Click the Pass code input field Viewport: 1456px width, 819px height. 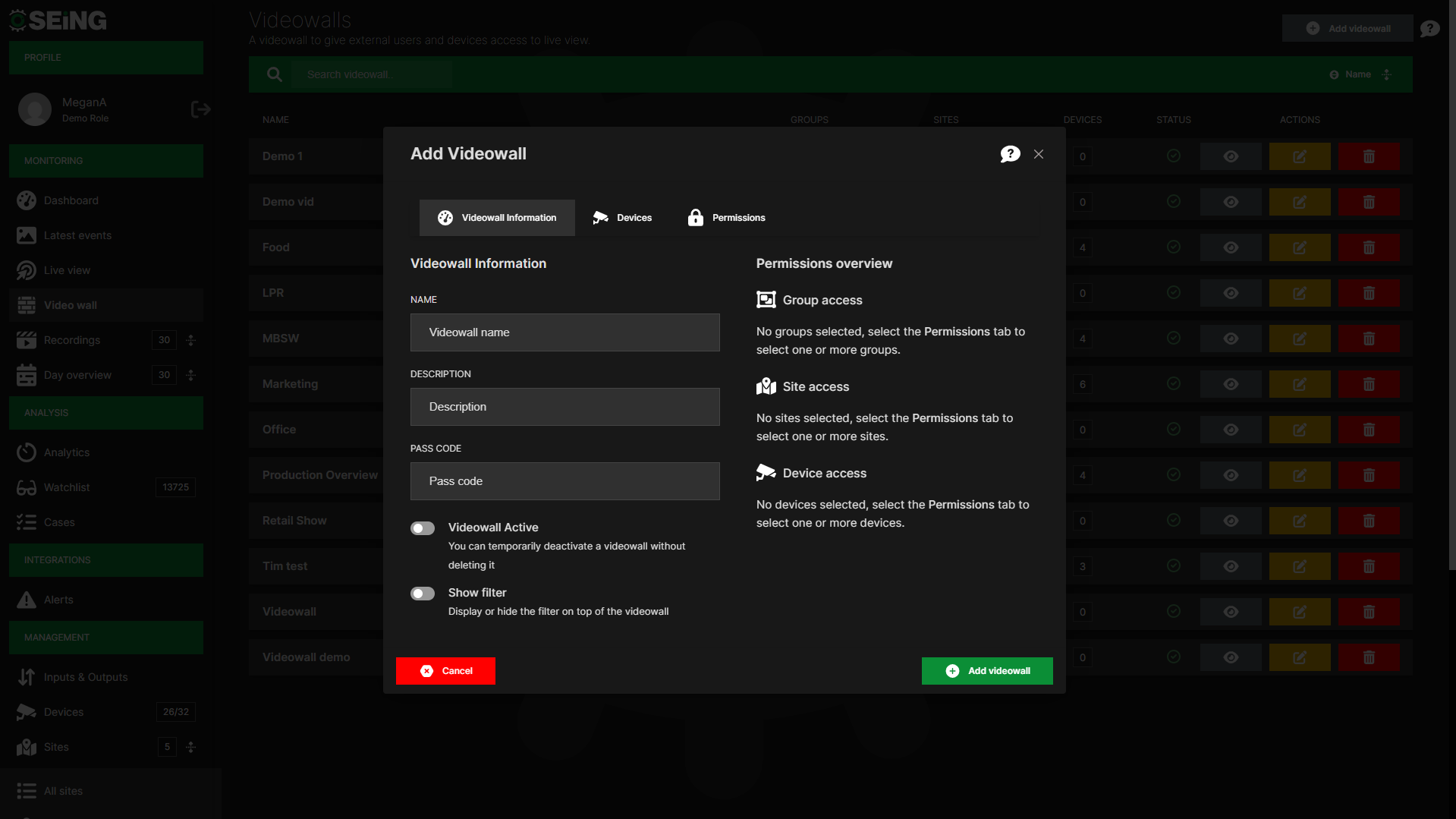coord(565,481)
